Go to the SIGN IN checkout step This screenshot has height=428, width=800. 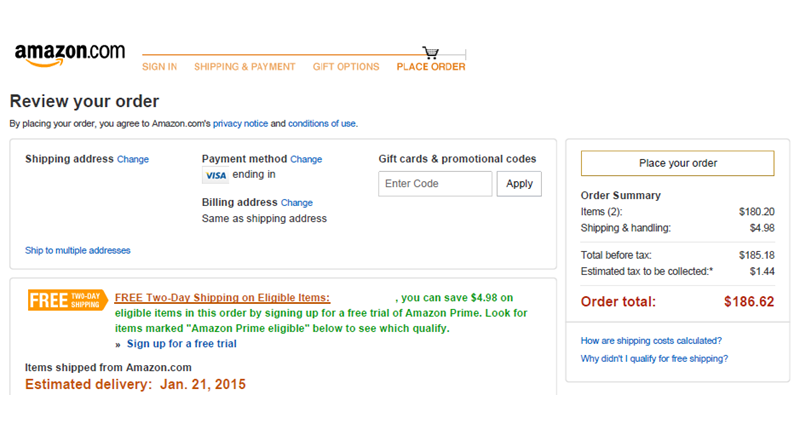(x=159, y=67)
